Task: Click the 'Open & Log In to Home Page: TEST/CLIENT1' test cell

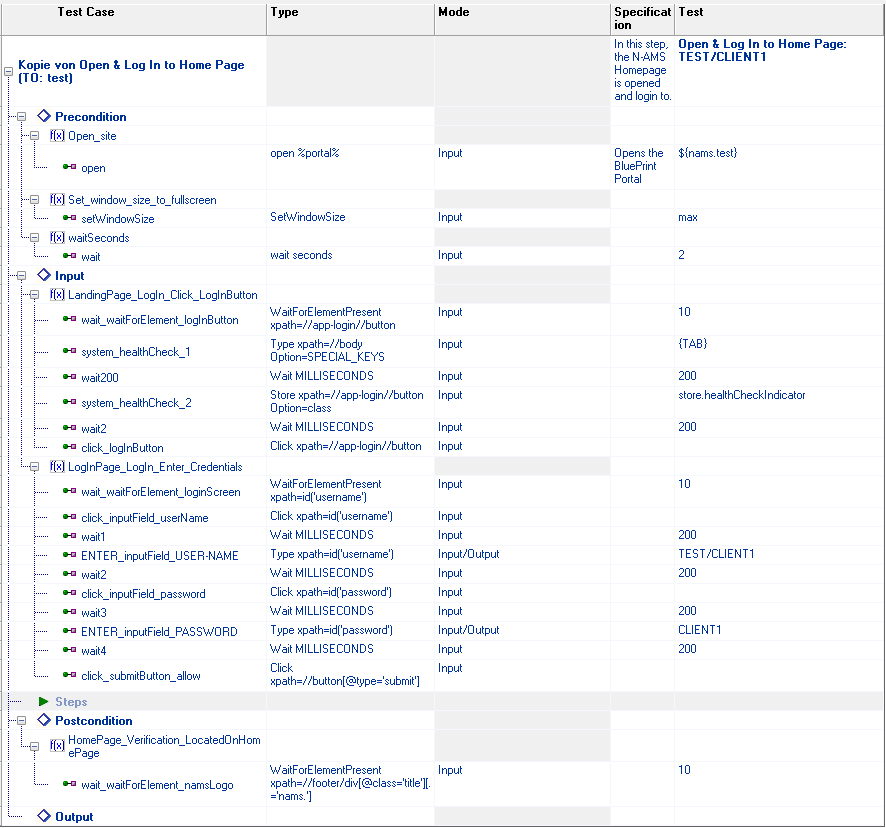Action: click(779, 71)
